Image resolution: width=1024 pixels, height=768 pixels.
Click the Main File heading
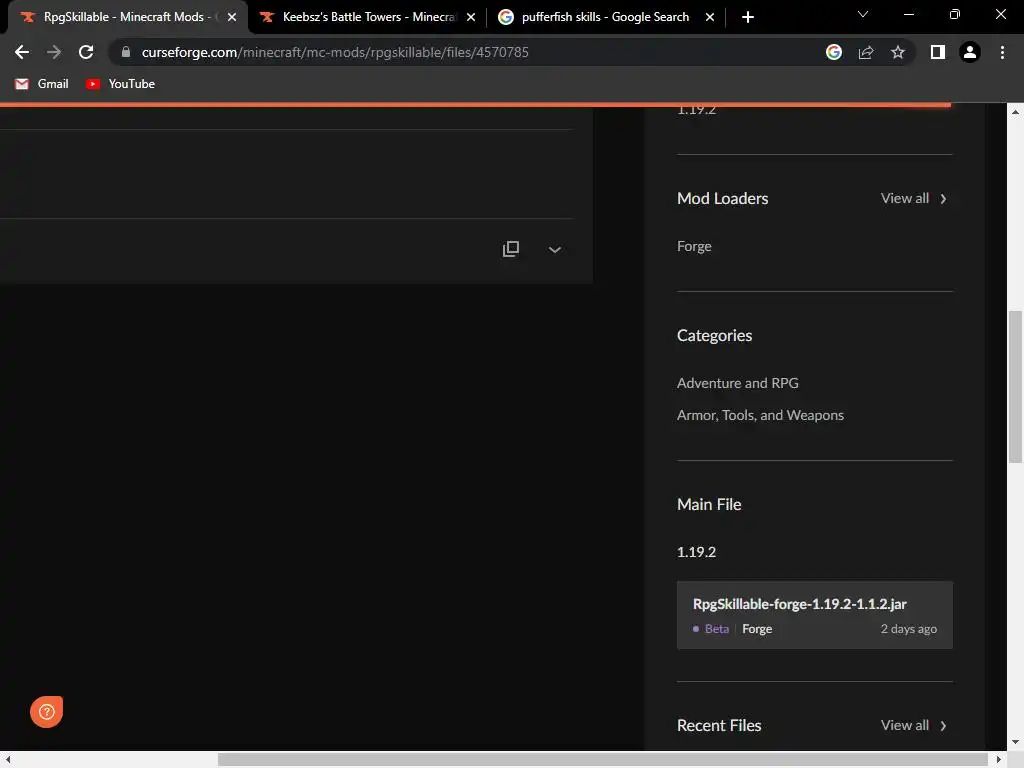click(x=709, y=504)
